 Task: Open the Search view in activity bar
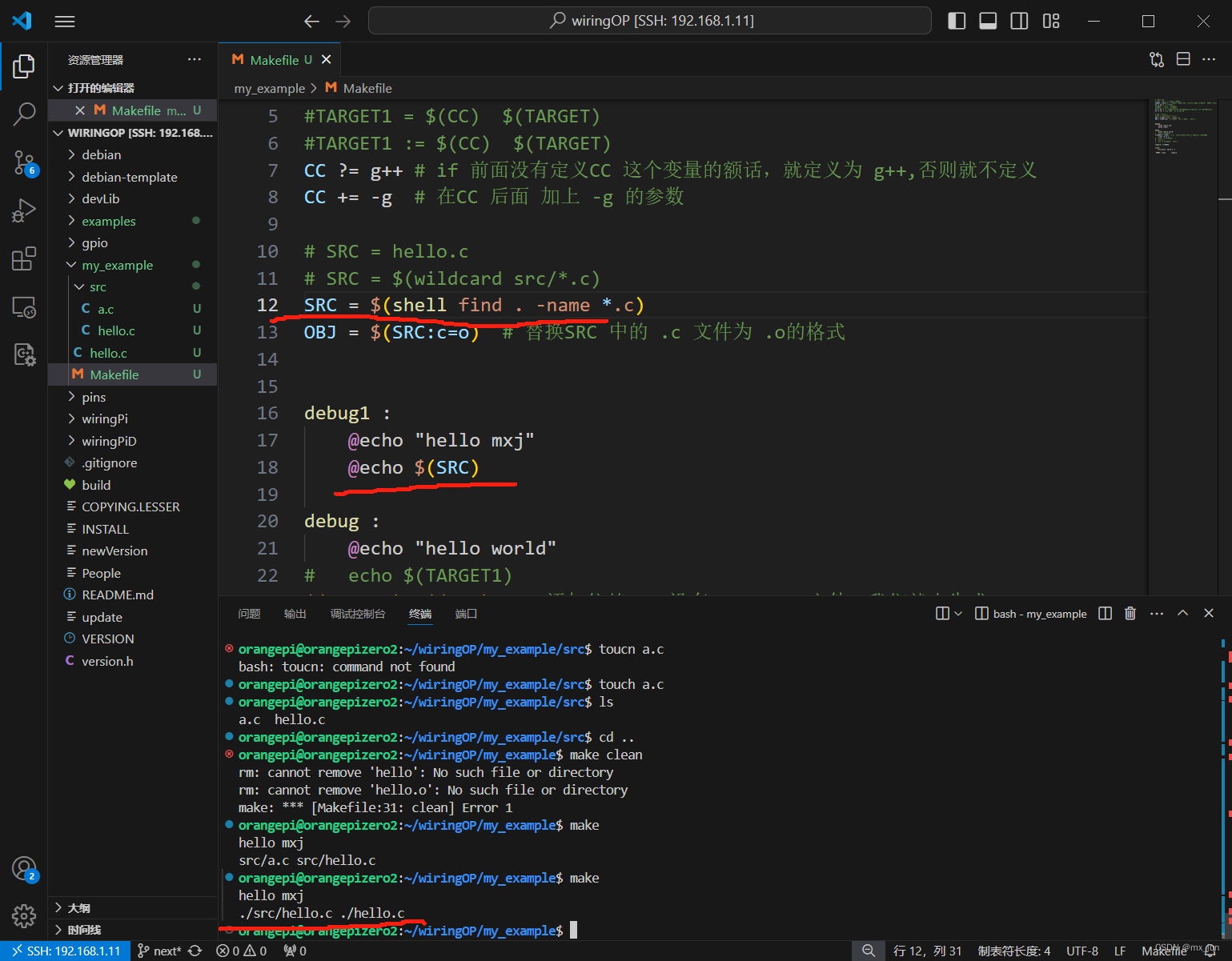(24, 114)
